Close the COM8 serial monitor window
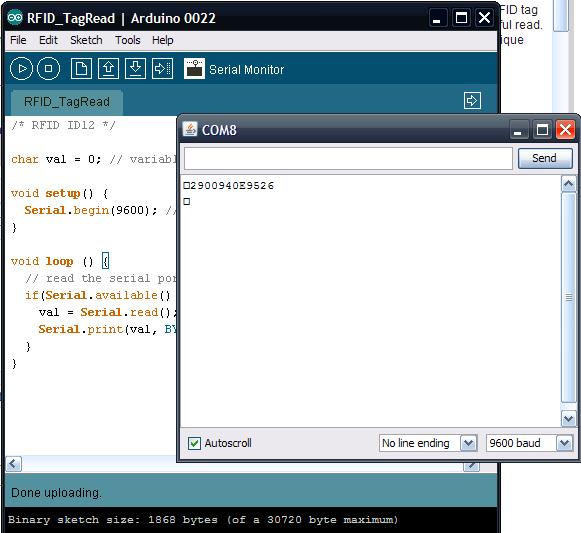The image size is (581, 533). (x=565, y=130)
